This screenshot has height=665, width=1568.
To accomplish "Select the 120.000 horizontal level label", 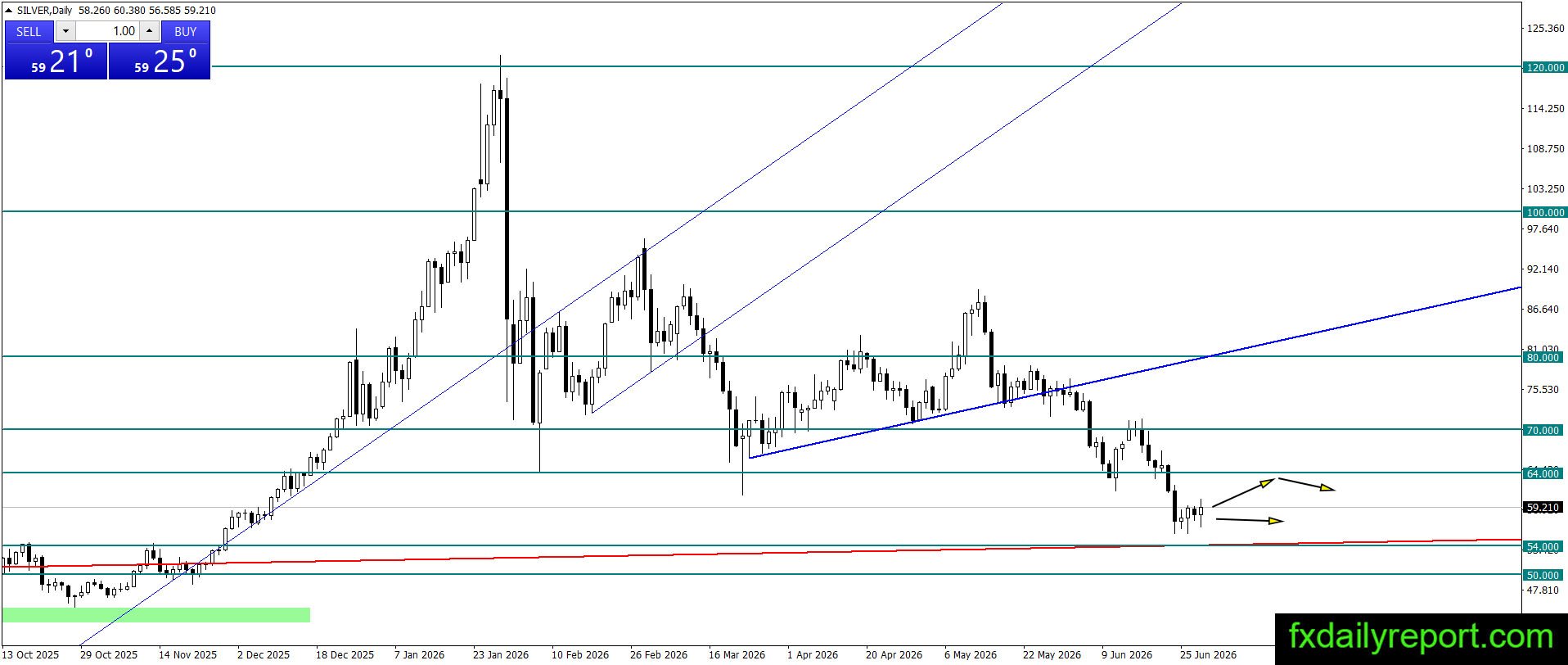I will [x=1545, y=68].
